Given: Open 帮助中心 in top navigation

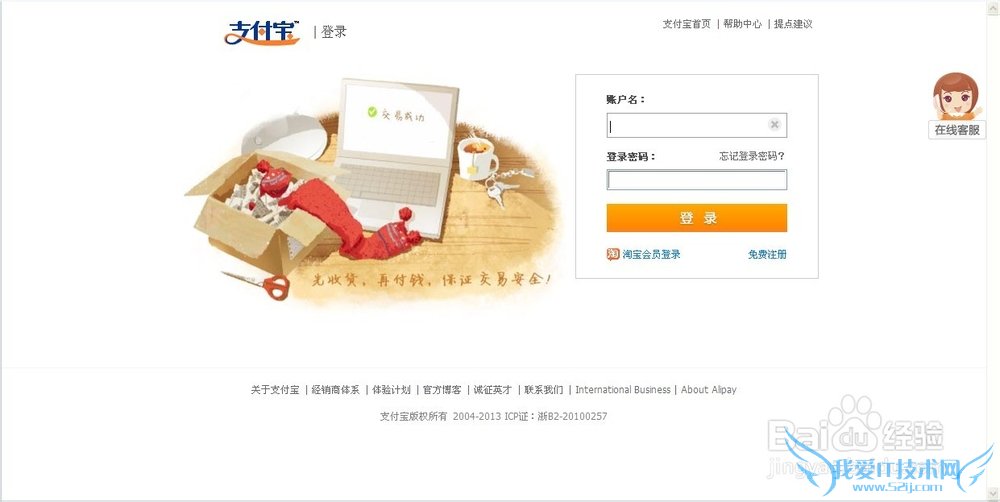Looking at the screenshot, I should click(742, 24).
